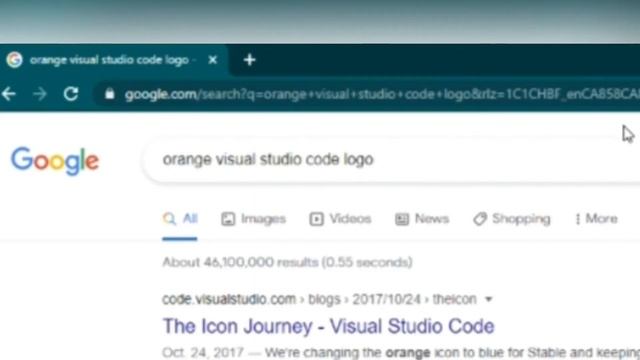Select the All results tab
The image size is (640, 360).
(180, 219)
